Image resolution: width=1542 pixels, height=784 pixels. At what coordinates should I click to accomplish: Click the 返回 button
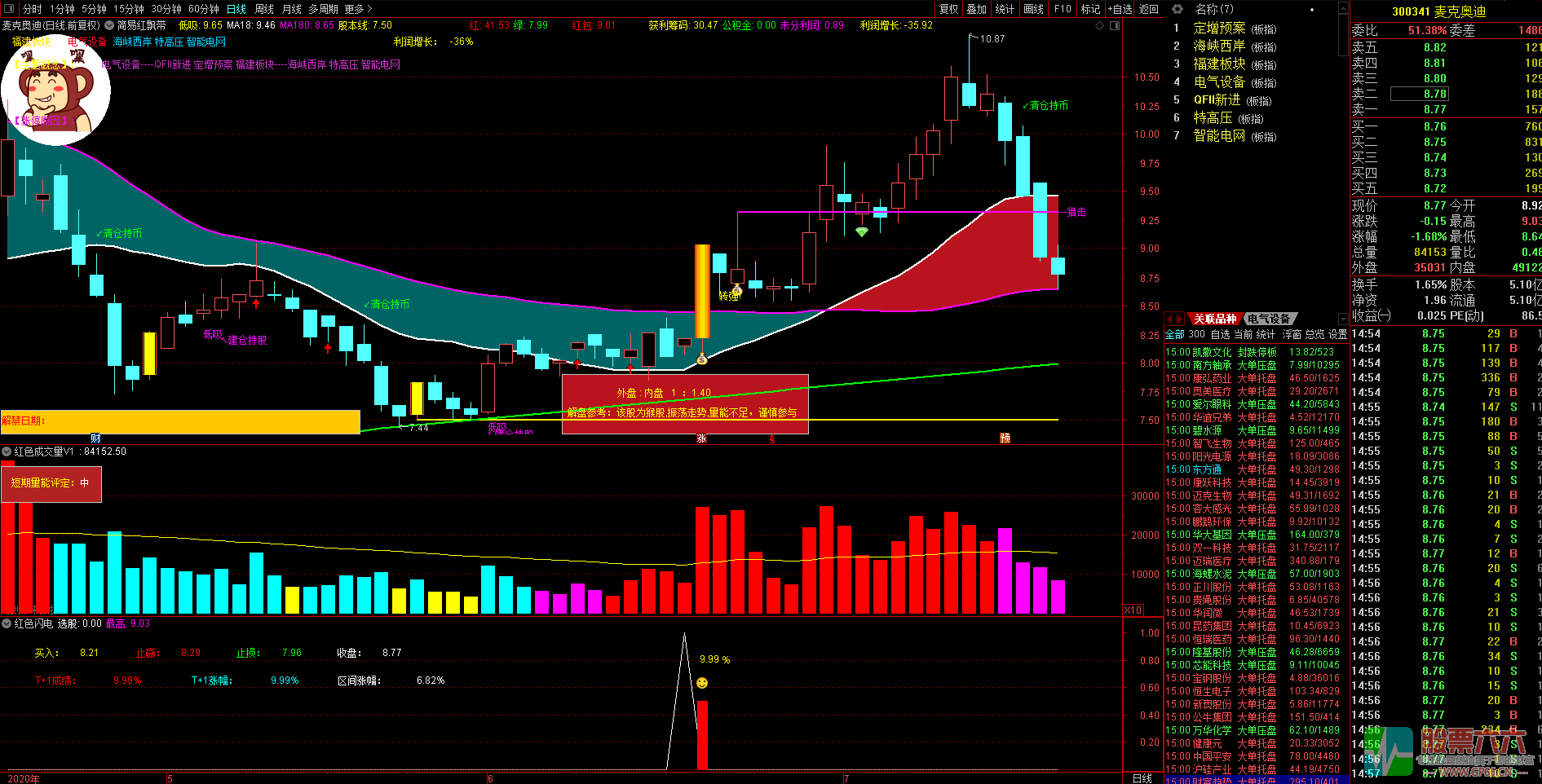tap(1149, 9)
